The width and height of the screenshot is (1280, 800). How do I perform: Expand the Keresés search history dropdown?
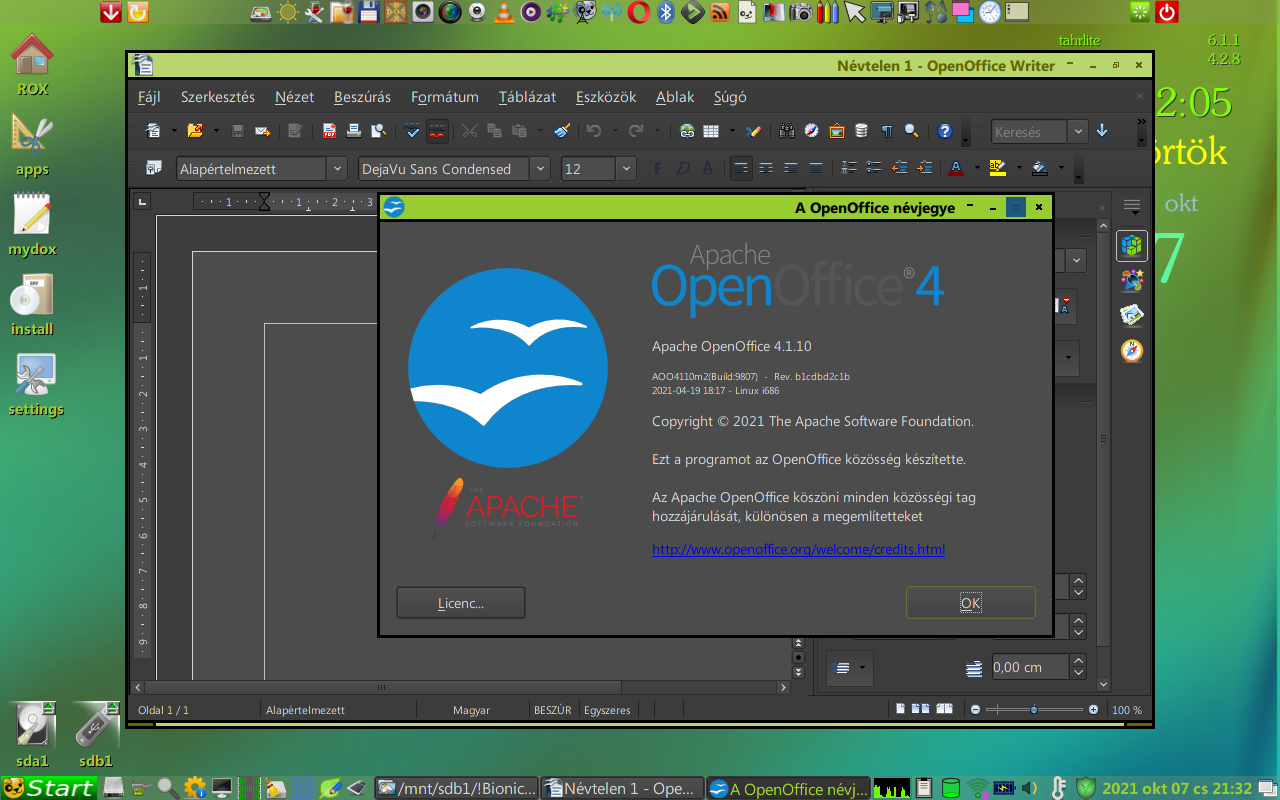point(1078,131)
